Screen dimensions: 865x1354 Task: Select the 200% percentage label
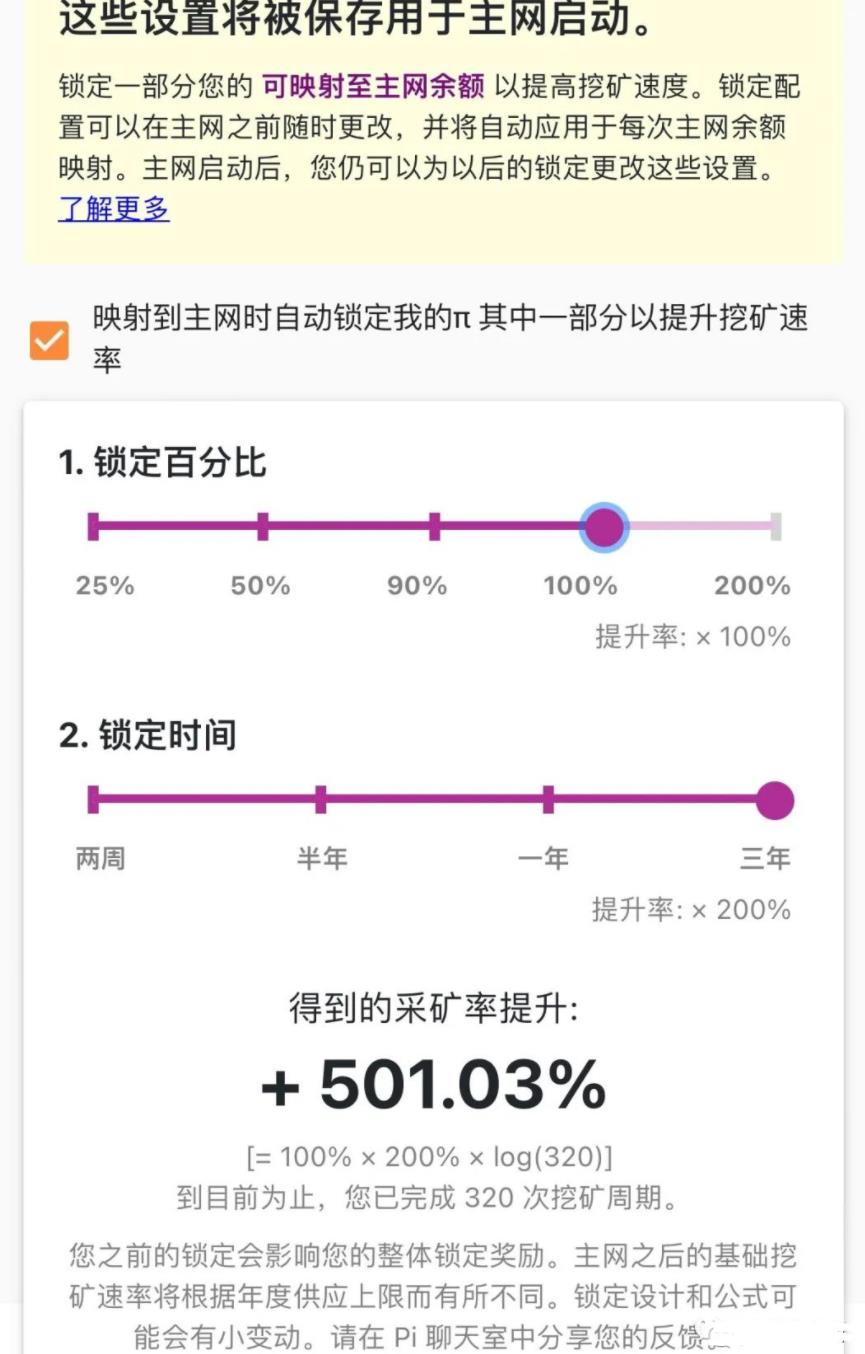[752, 586]
